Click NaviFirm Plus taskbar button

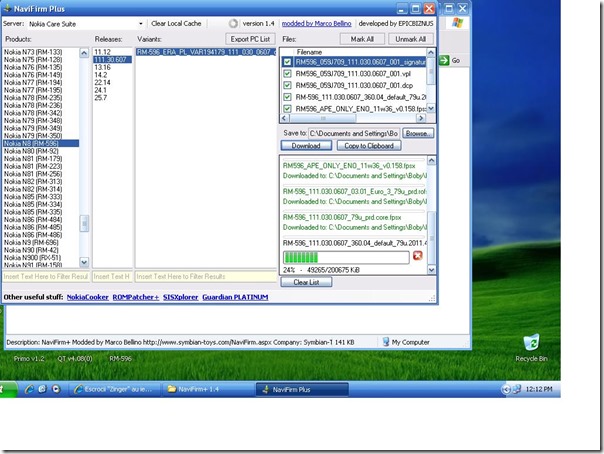point(302,389)
